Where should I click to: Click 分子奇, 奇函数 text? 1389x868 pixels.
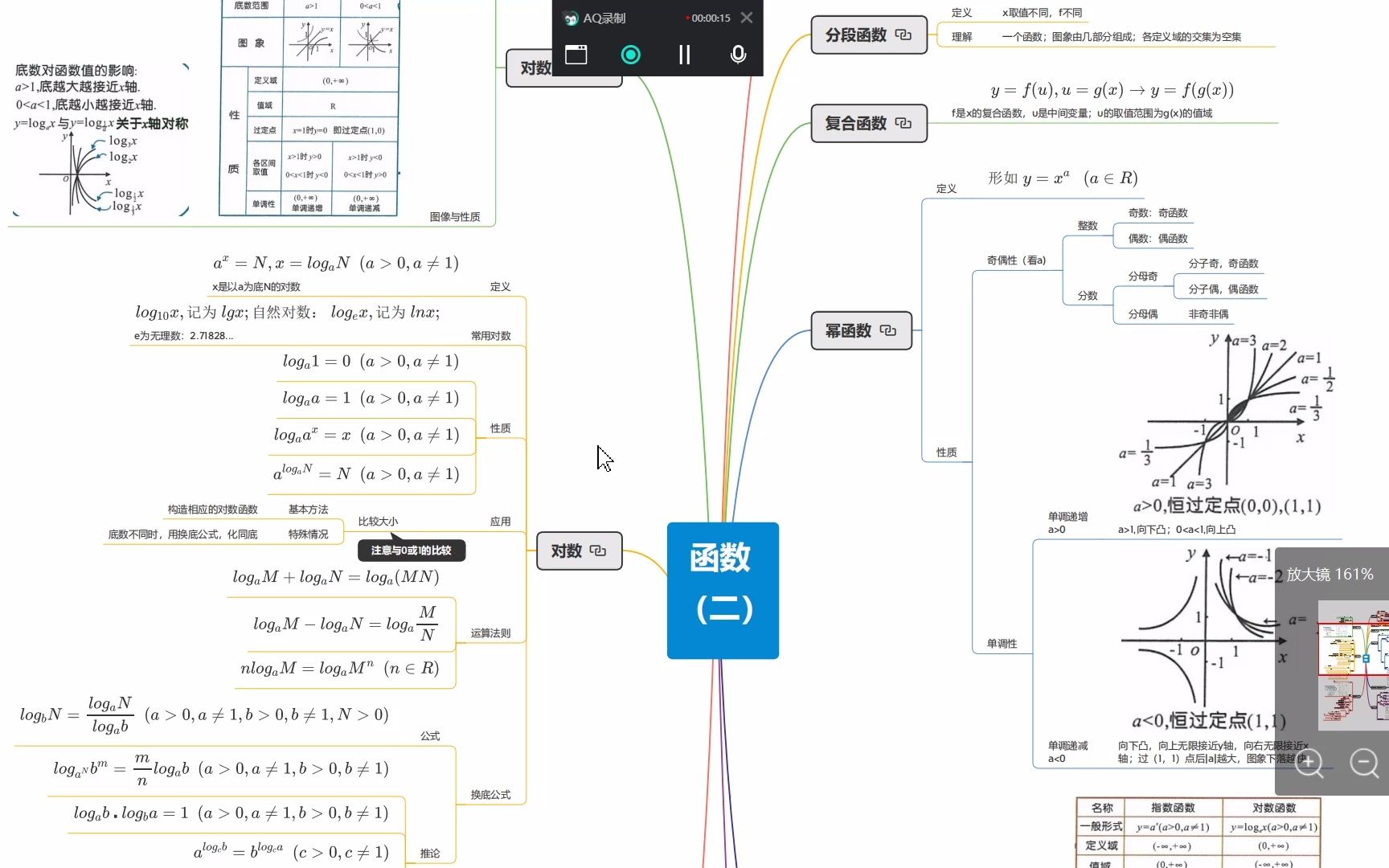1223,264
